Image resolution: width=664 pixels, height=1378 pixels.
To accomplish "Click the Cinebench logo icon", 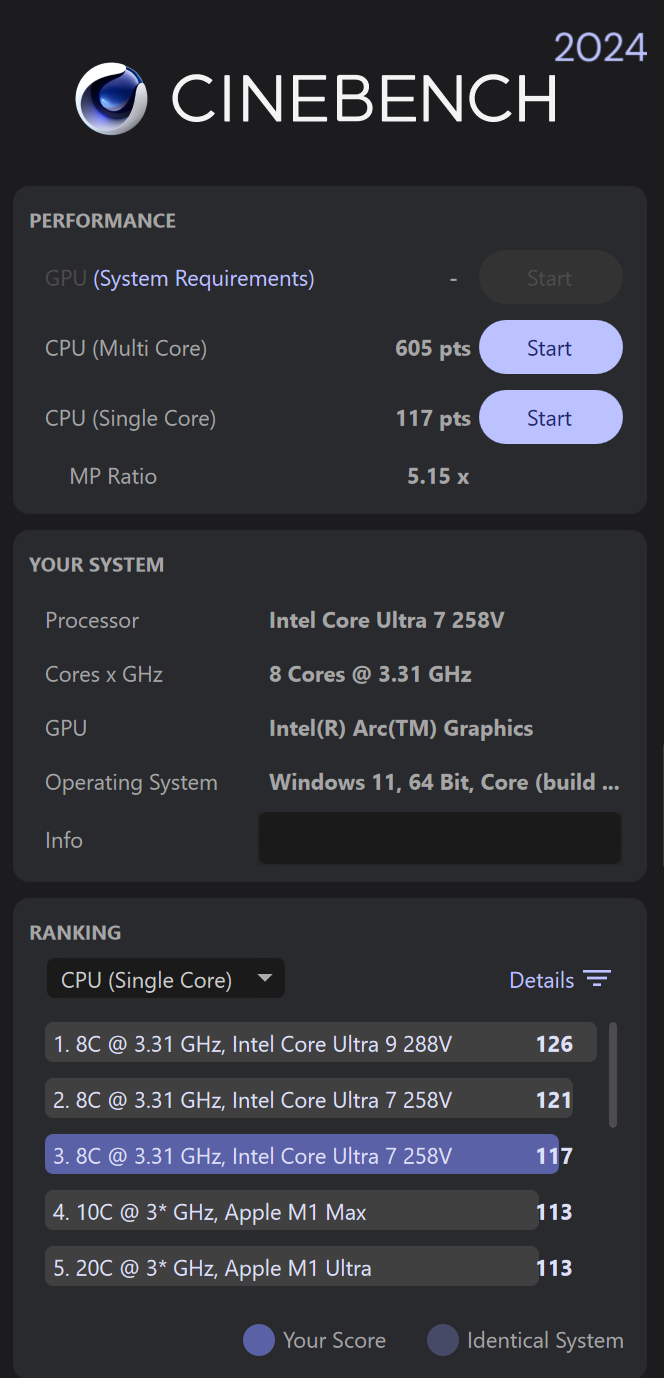I will [x=111, y=99].
